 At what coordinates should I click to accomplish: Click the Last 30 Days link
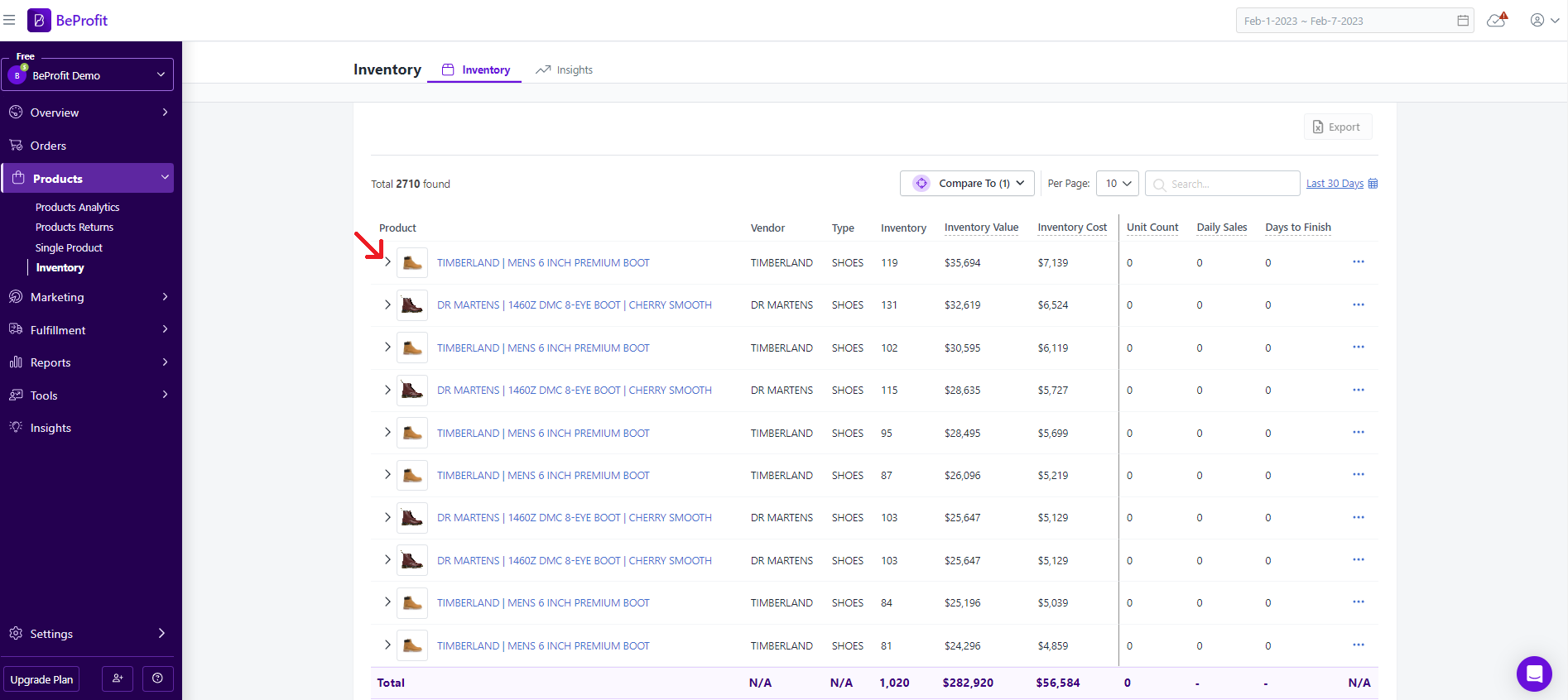[1335, 184]
